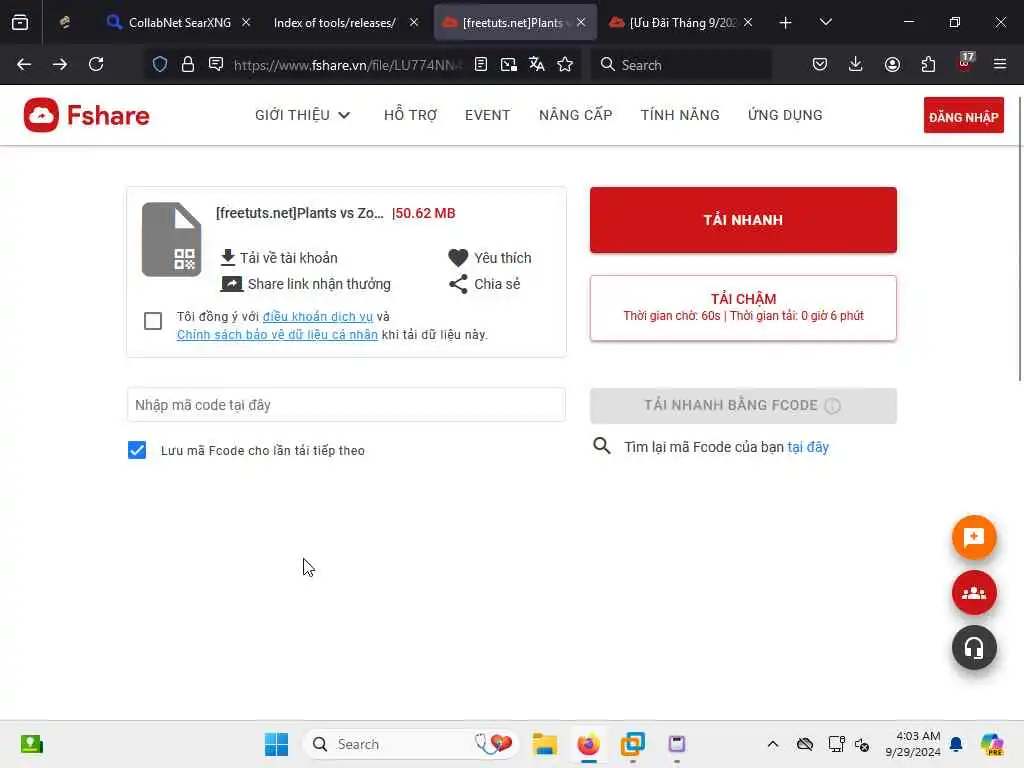Viewport: 1024px width, 768px height.
Task: Translate this page icon
Action: click(537, 64)
